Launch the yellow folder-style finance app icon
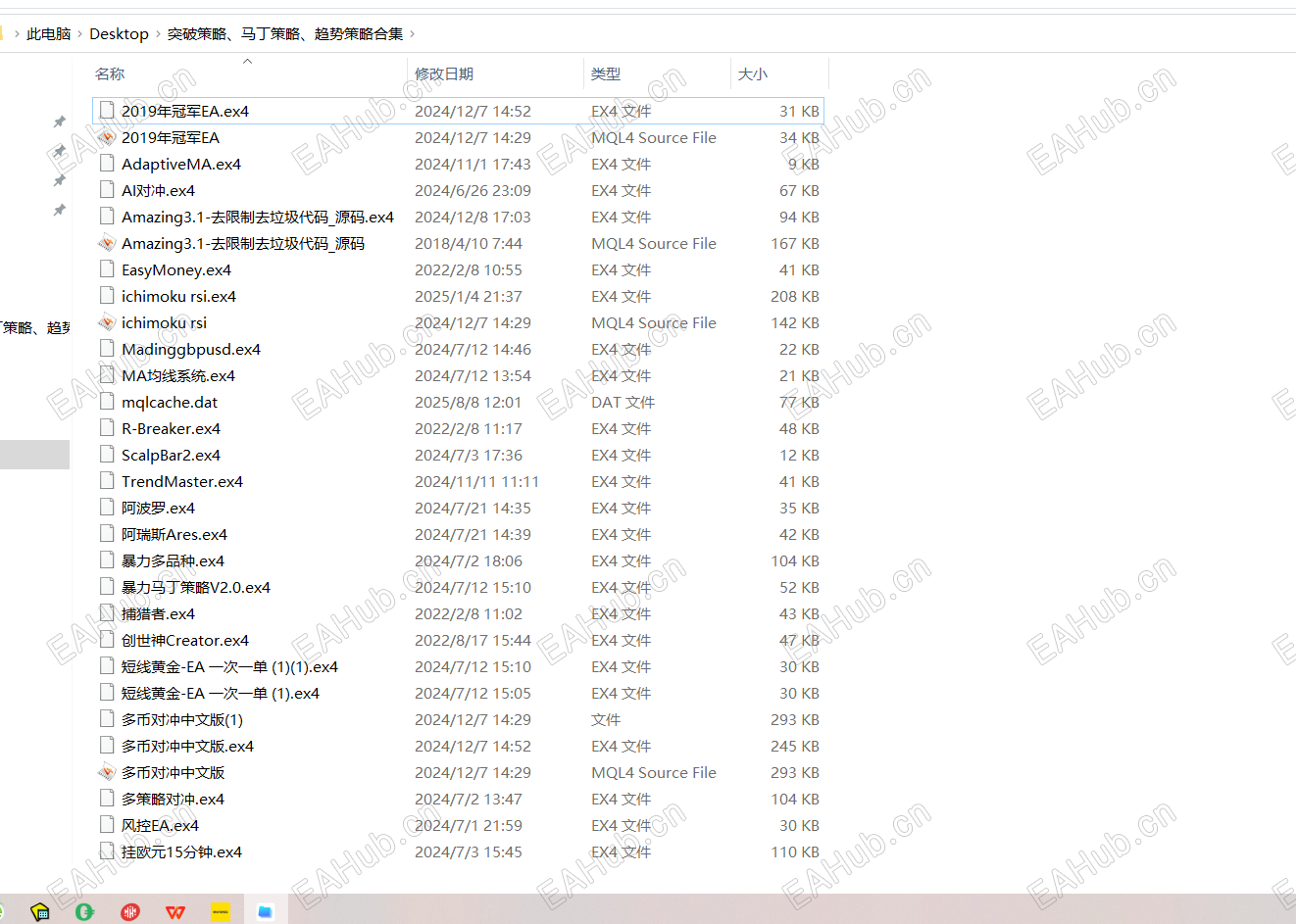The image size is (1296, 924). (39, 911)
